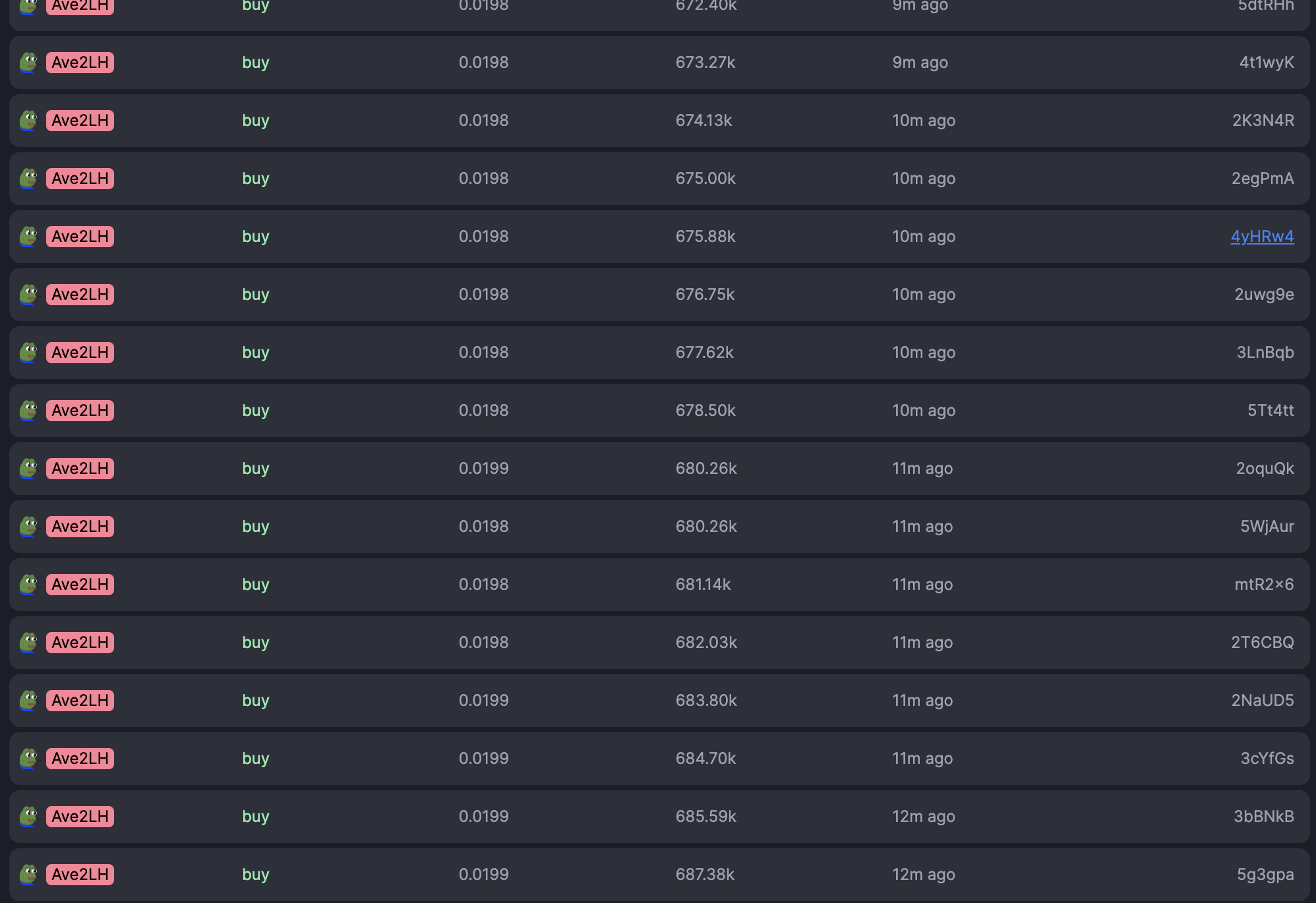Open the frog avatar in the 2T6CBQ row
The width and height of the screenshot is (1316, 903).
coord(29,643)
